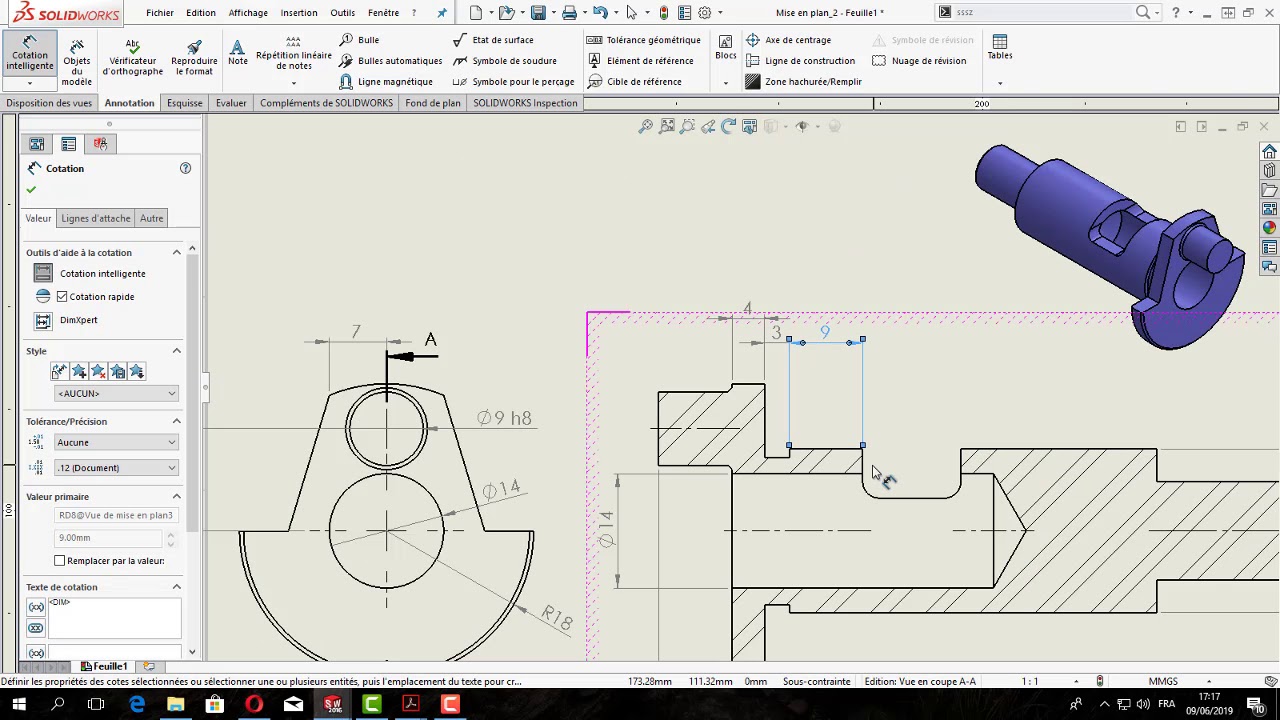The image size is (1280, 720).
Task: Add a Ligne magnétique
Action: tap(386, 82)
